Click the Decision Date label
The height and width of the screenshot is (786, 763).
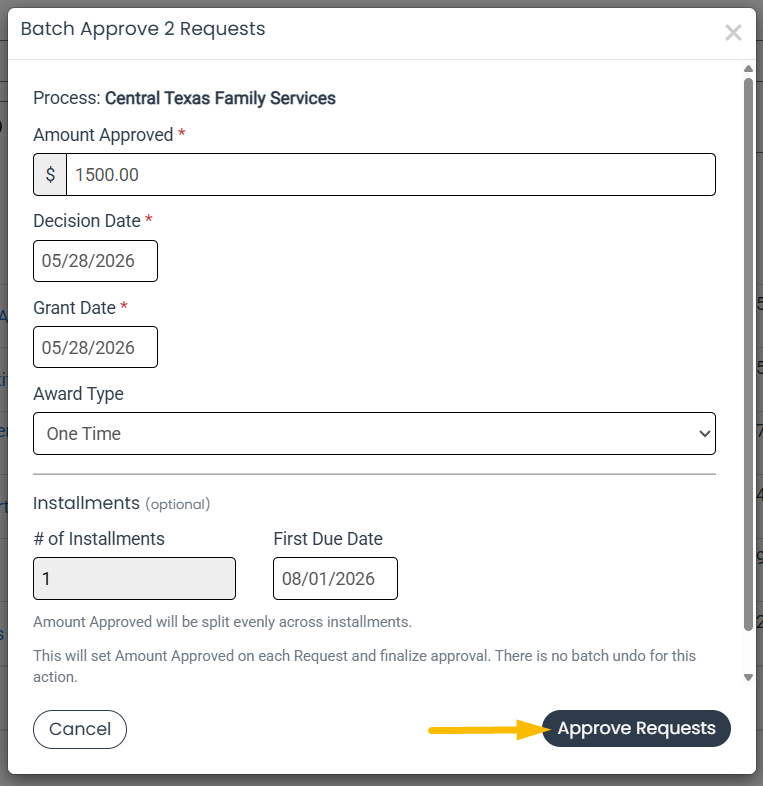click(x=87, y=221)
